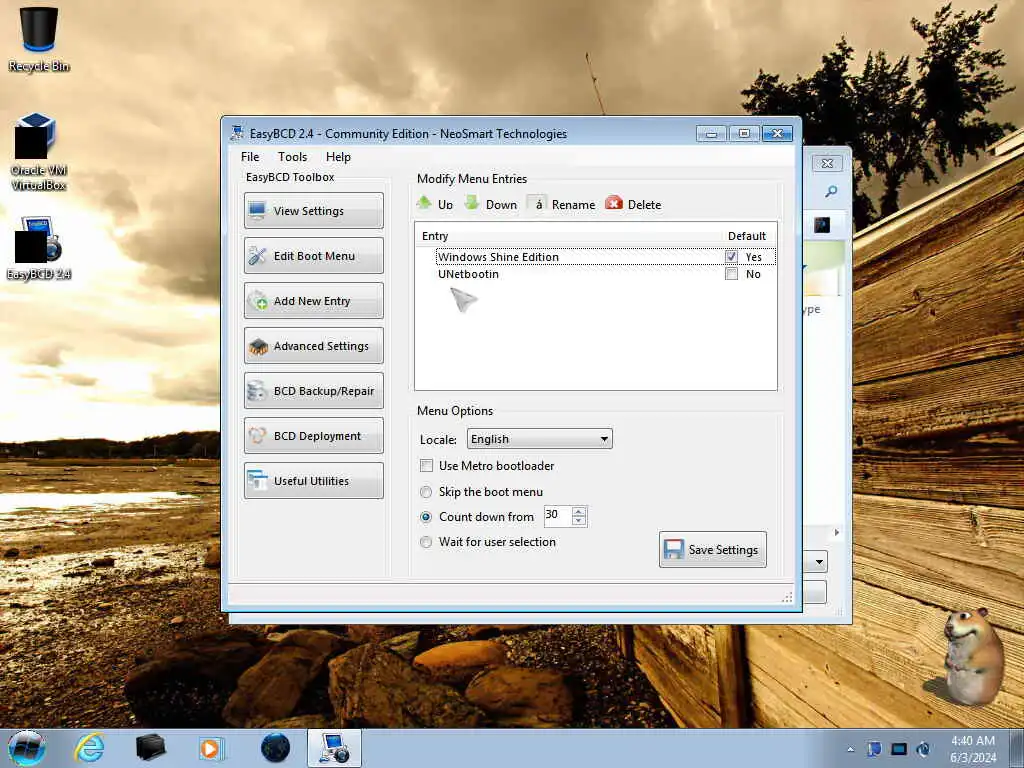Open the Useful Utilities section
The width and height of the screenshot is (1024, 768).
coord(313,481)
